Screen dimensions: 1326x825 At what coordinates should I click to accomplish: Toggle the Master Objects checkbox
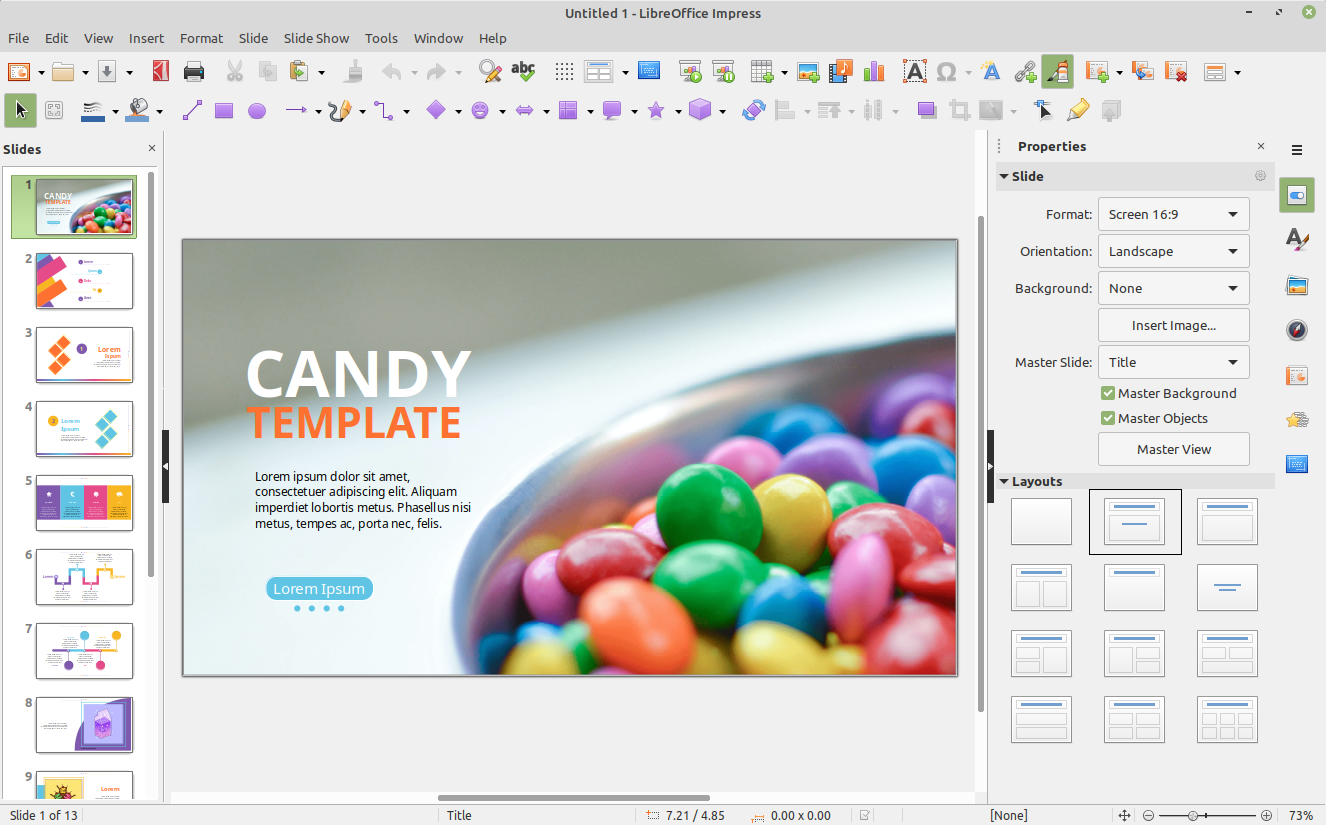click(x=1108, y=418)
